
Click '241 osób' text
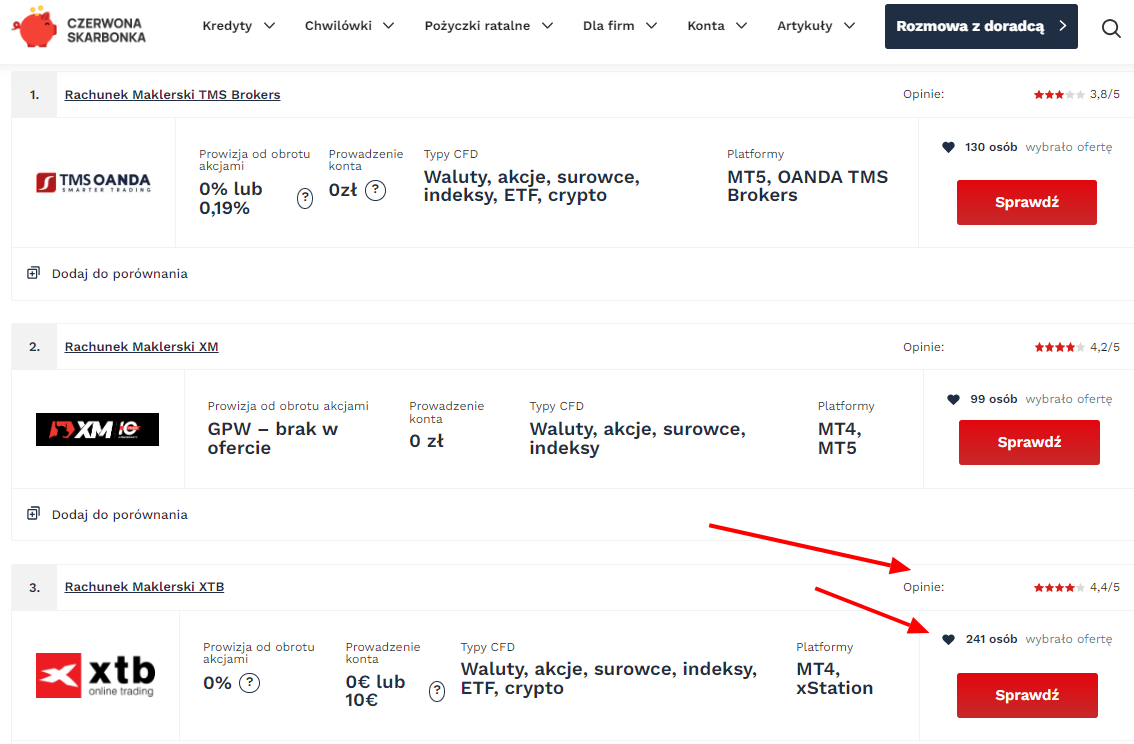coord(992,639)
